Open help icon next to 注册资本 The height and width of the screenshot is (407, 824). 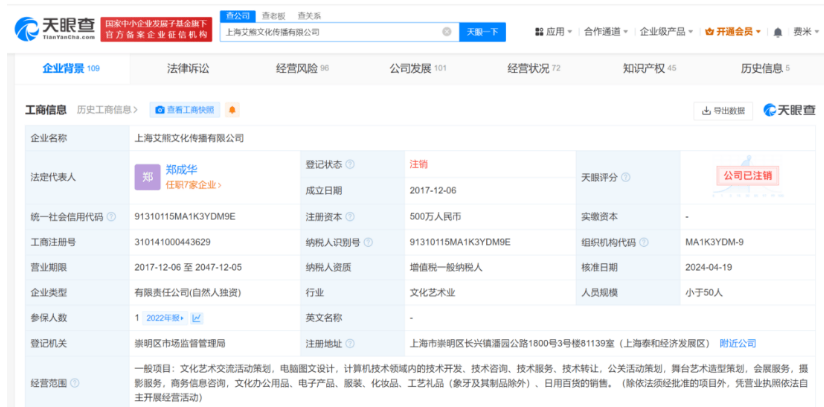point(350,217)
